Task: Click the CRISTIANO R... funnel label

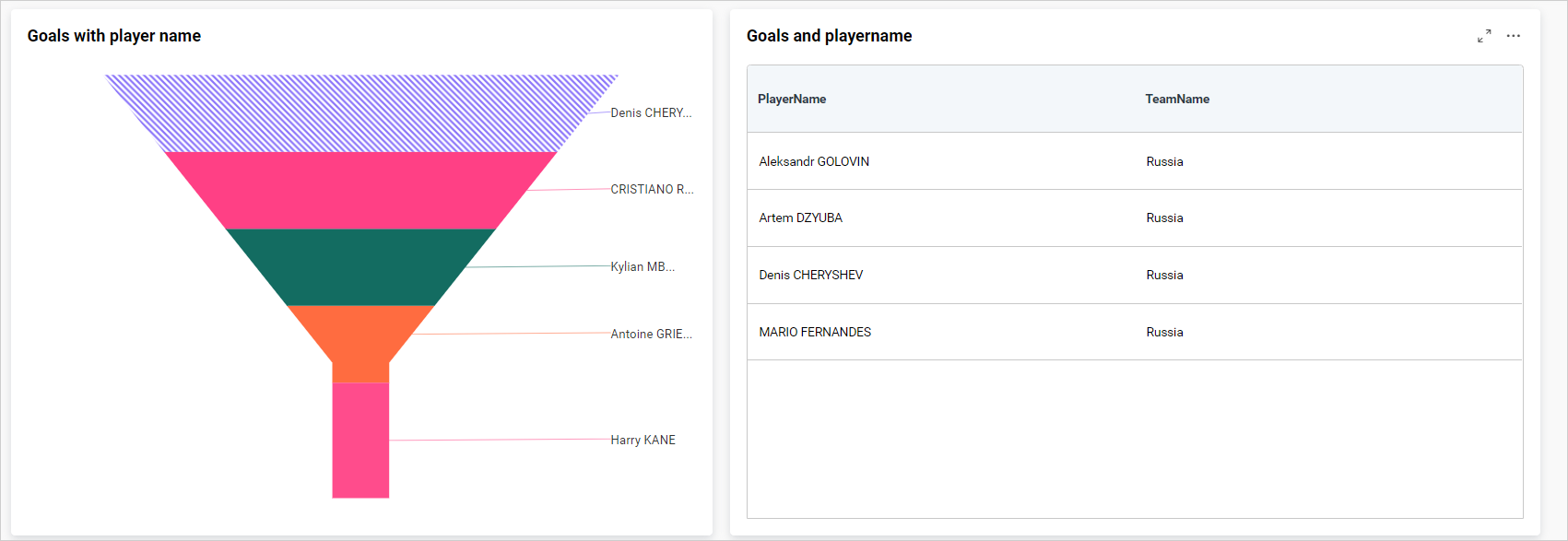Action: [x=652, y=190]
